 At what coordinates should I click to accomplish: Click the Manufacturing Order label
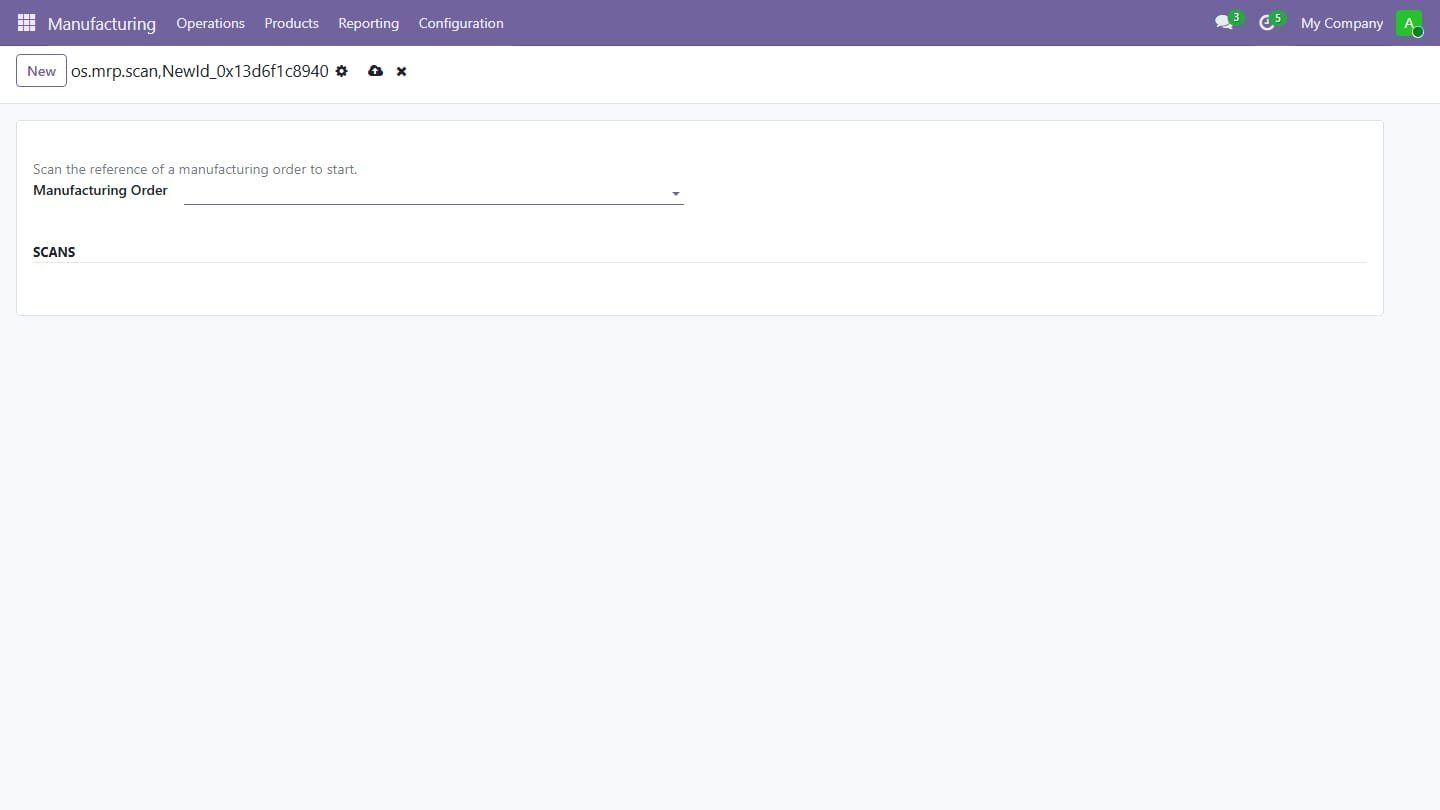(x=100, y=190)
